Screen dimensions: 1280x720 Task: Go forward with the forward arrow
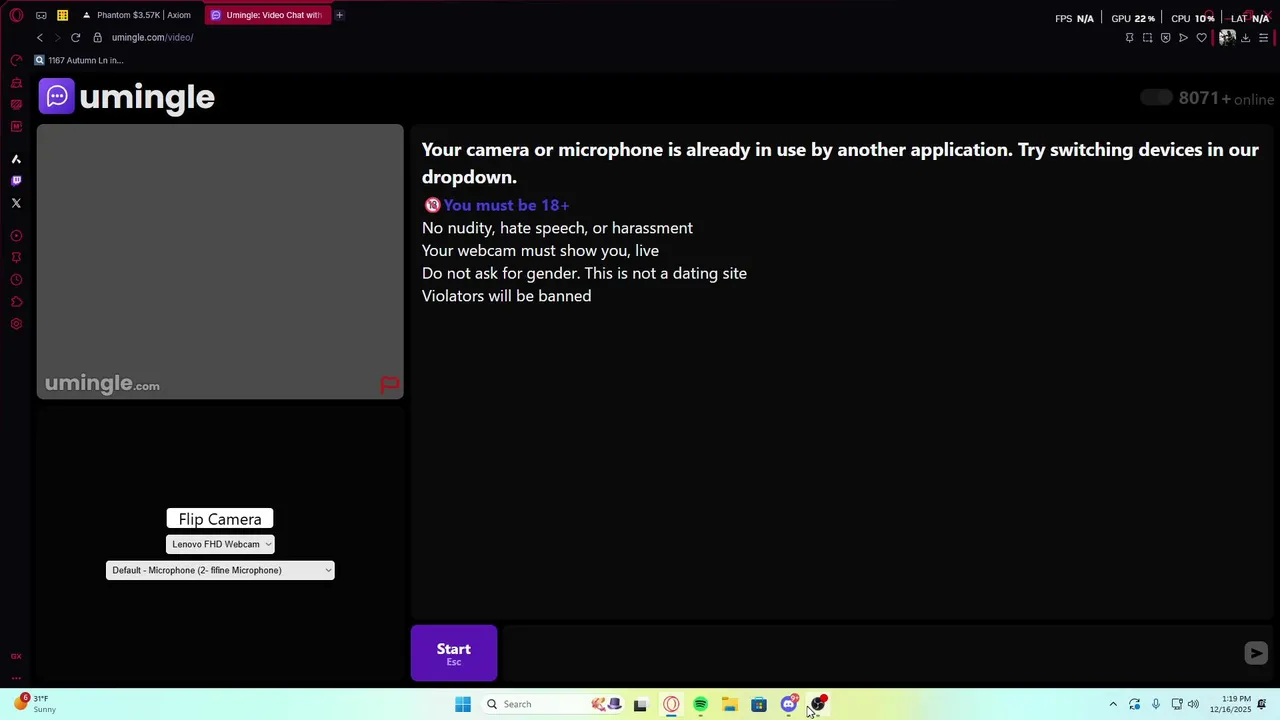coord(57,38)
